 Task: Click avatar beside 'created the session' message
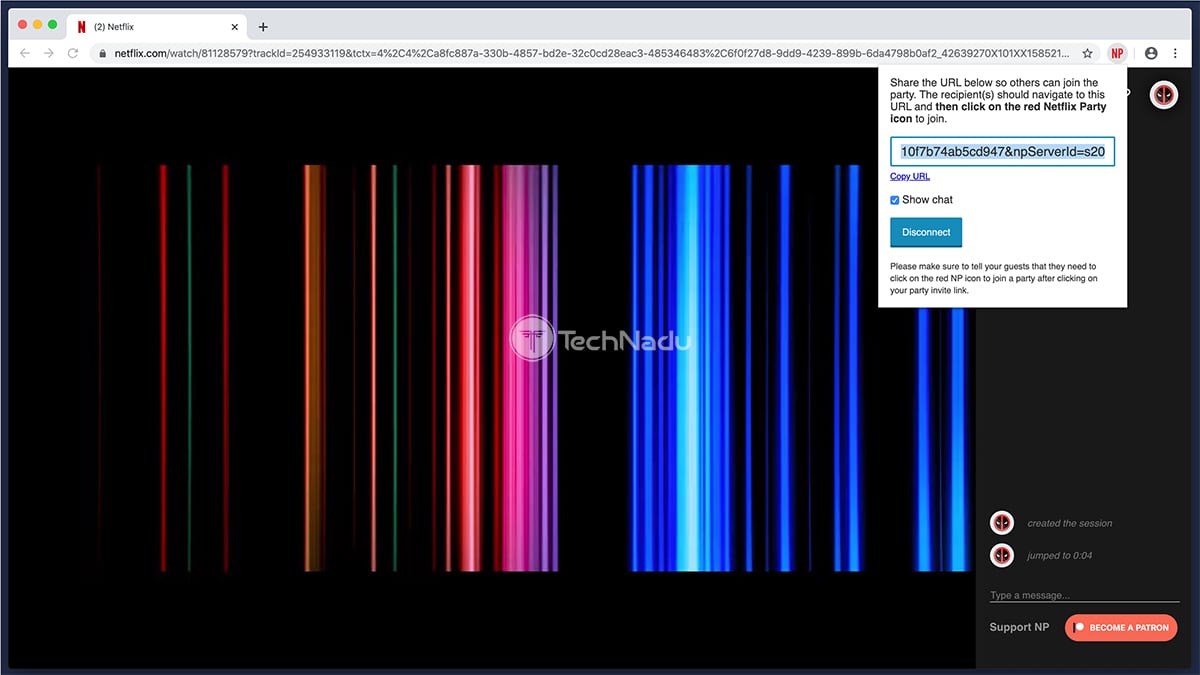(1002, 523)
